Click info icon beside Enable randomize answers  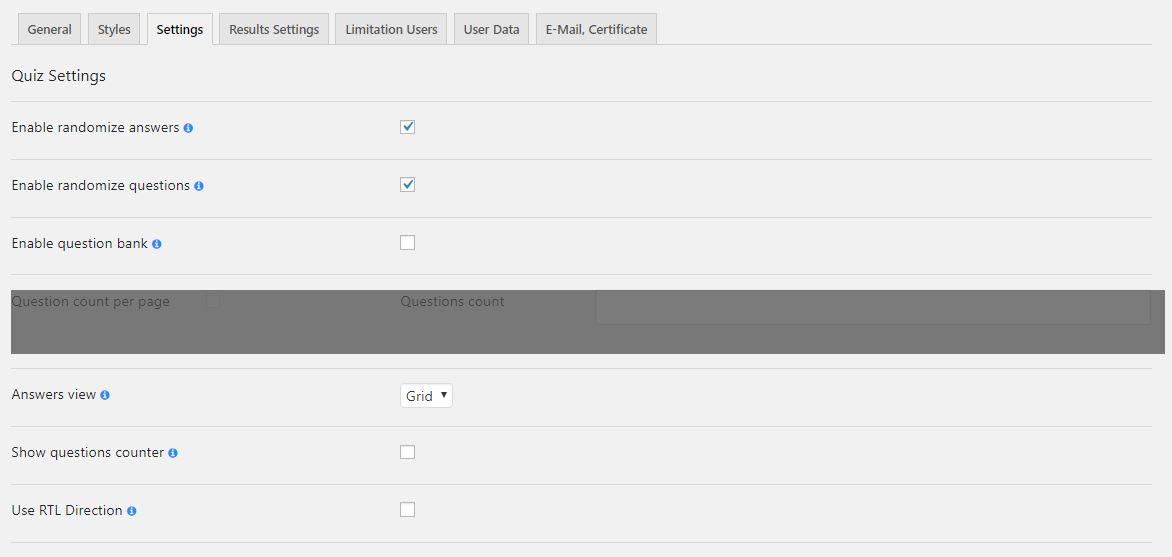point(189,128)
